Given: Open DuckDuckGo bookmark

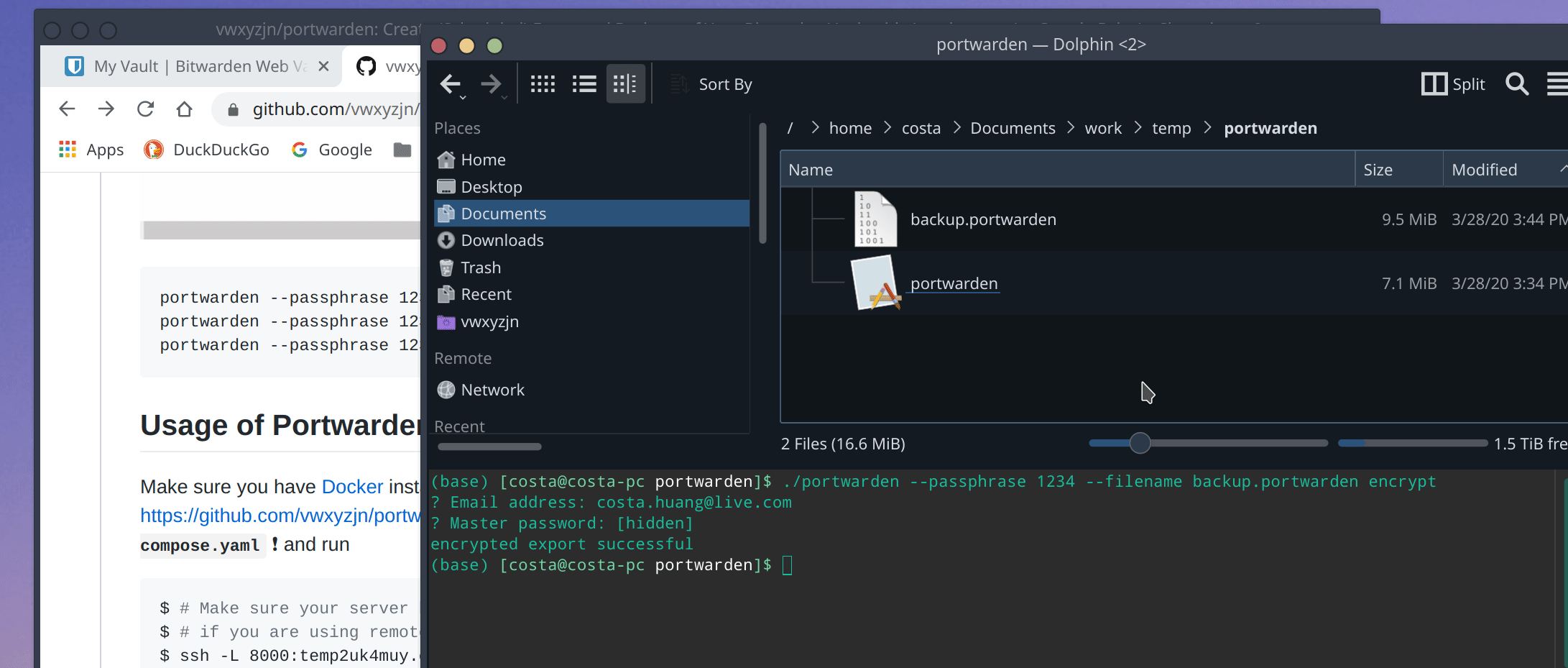Looking at the screenshot, I should (206, 150).
